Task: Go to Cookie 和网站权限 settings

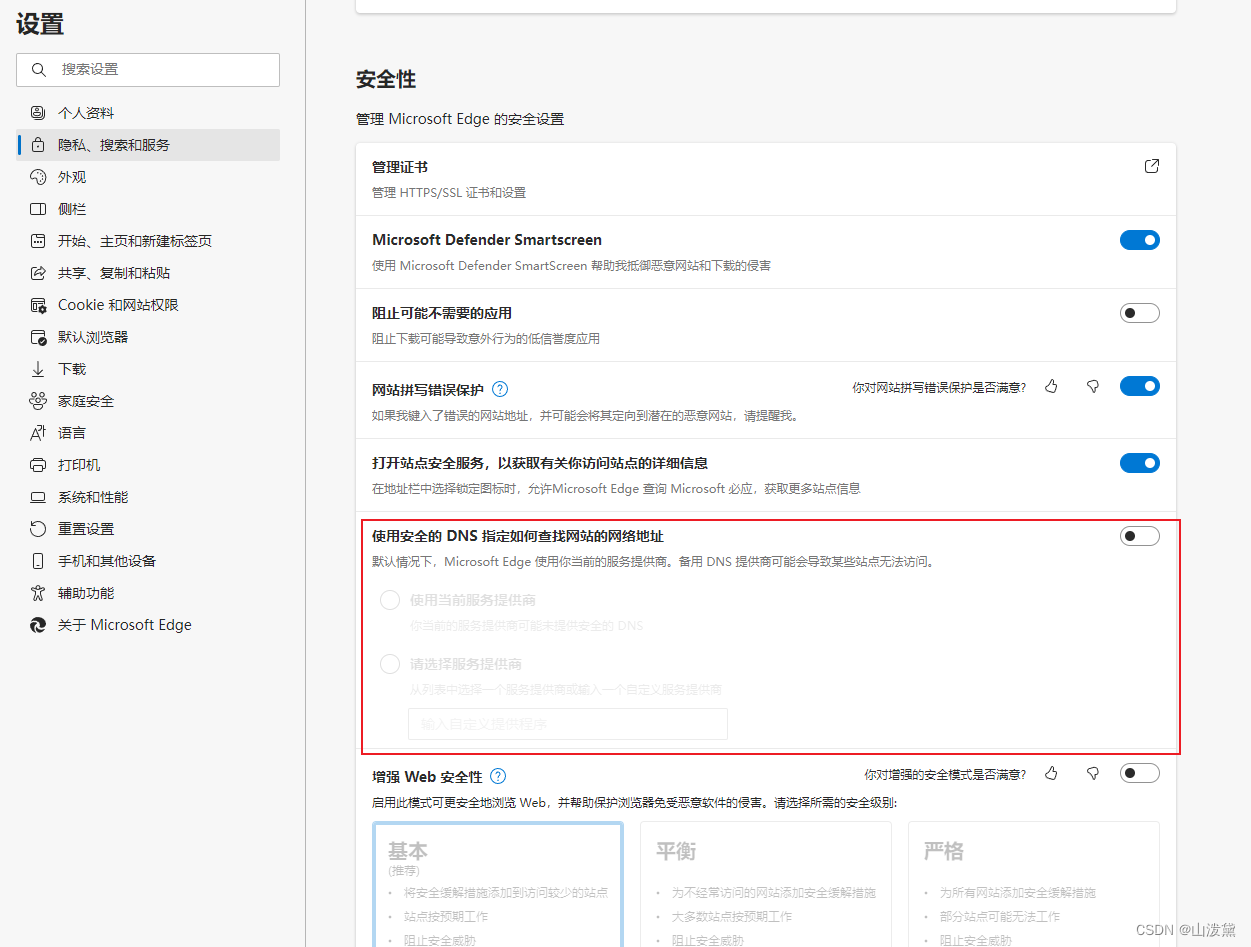Action: click(x=148, y=305)
